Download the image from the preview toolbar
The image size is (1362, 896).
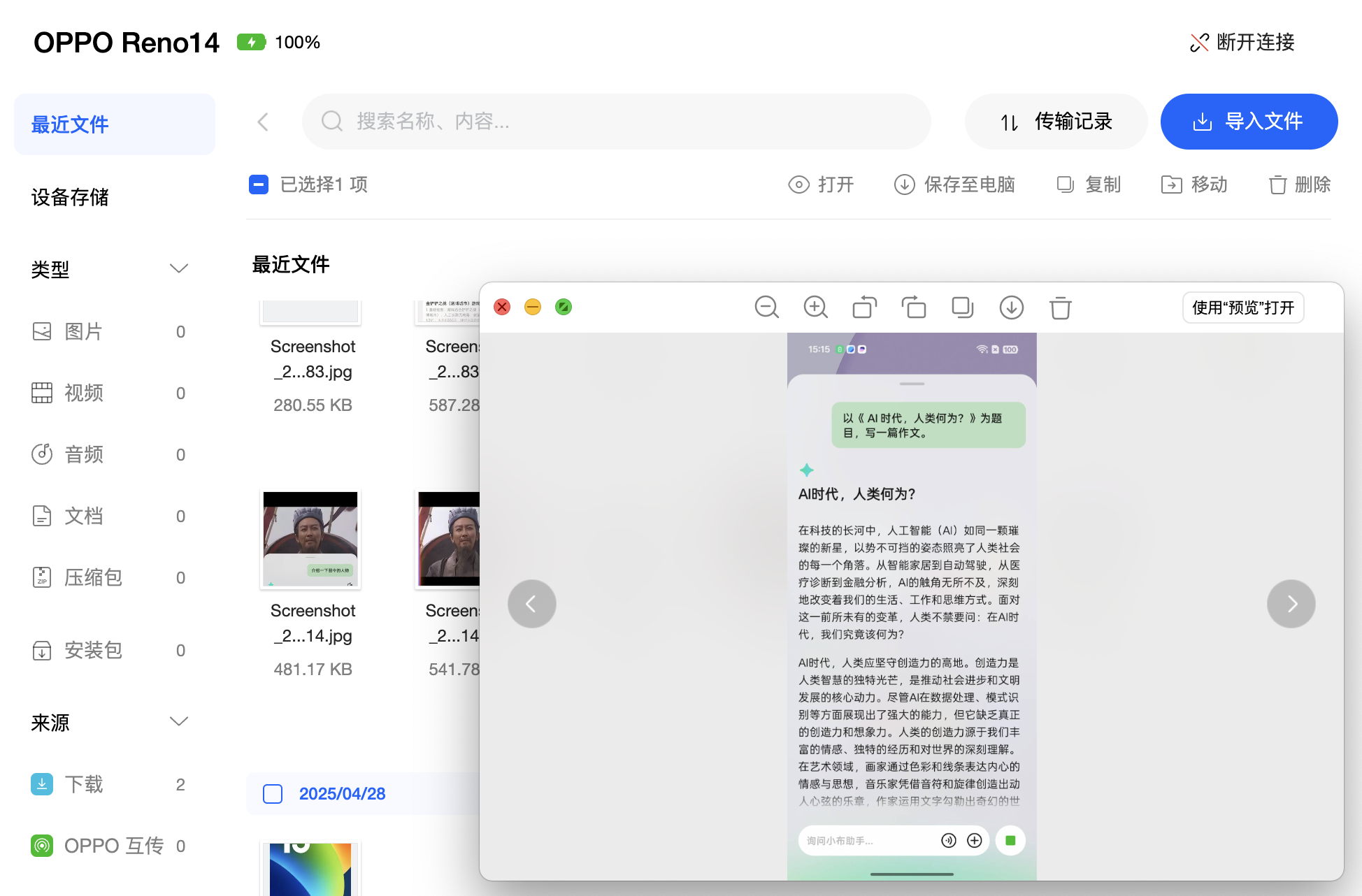[x=1011, y=308]
